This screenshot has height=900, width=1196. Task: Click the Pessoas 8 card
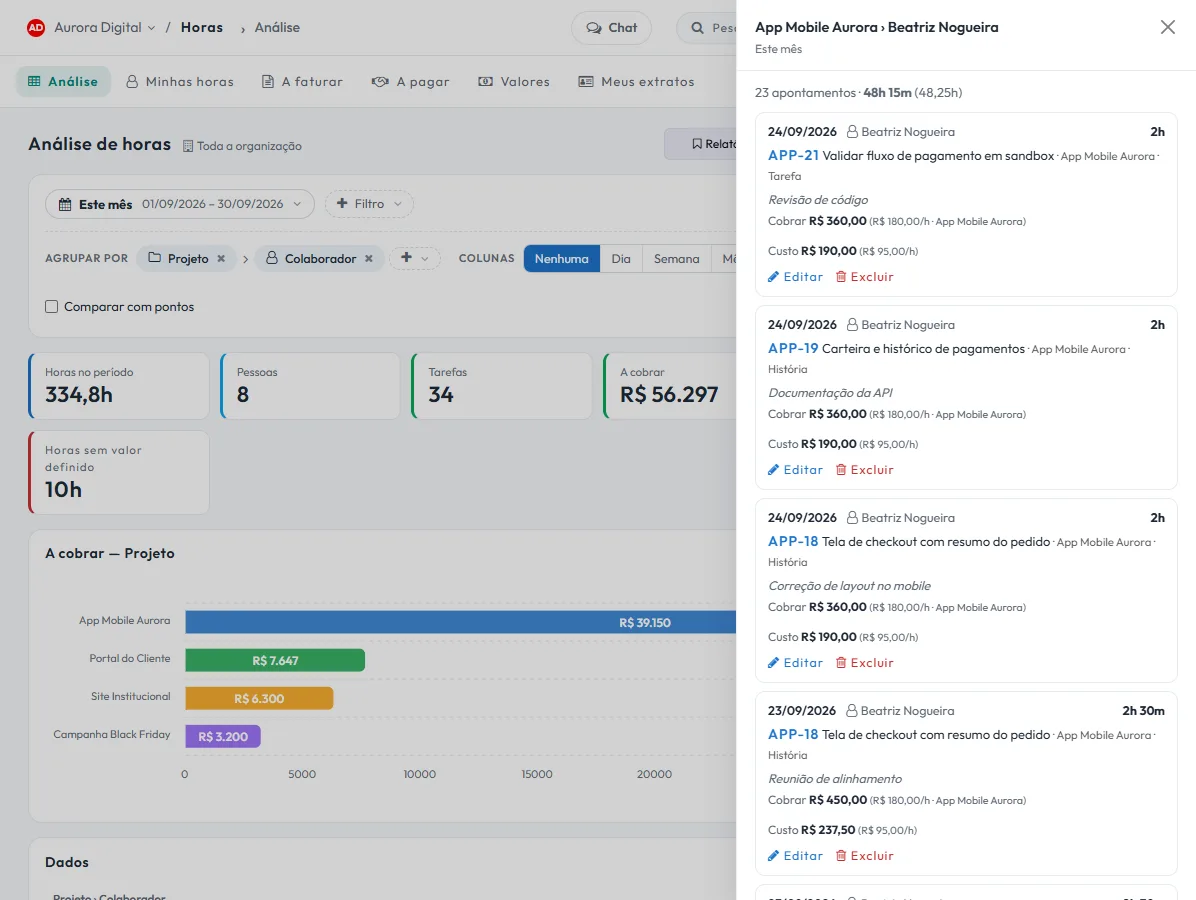pos(310,386)
